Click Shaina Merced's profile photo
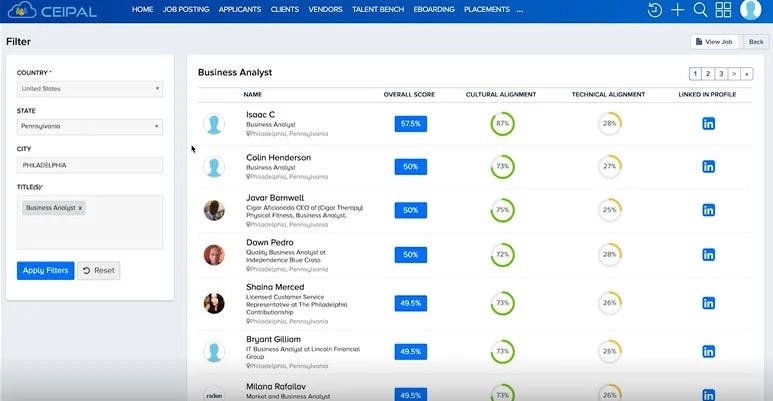Image resolution: width=773 pixels, height=401 pixels. coord(214,303)
